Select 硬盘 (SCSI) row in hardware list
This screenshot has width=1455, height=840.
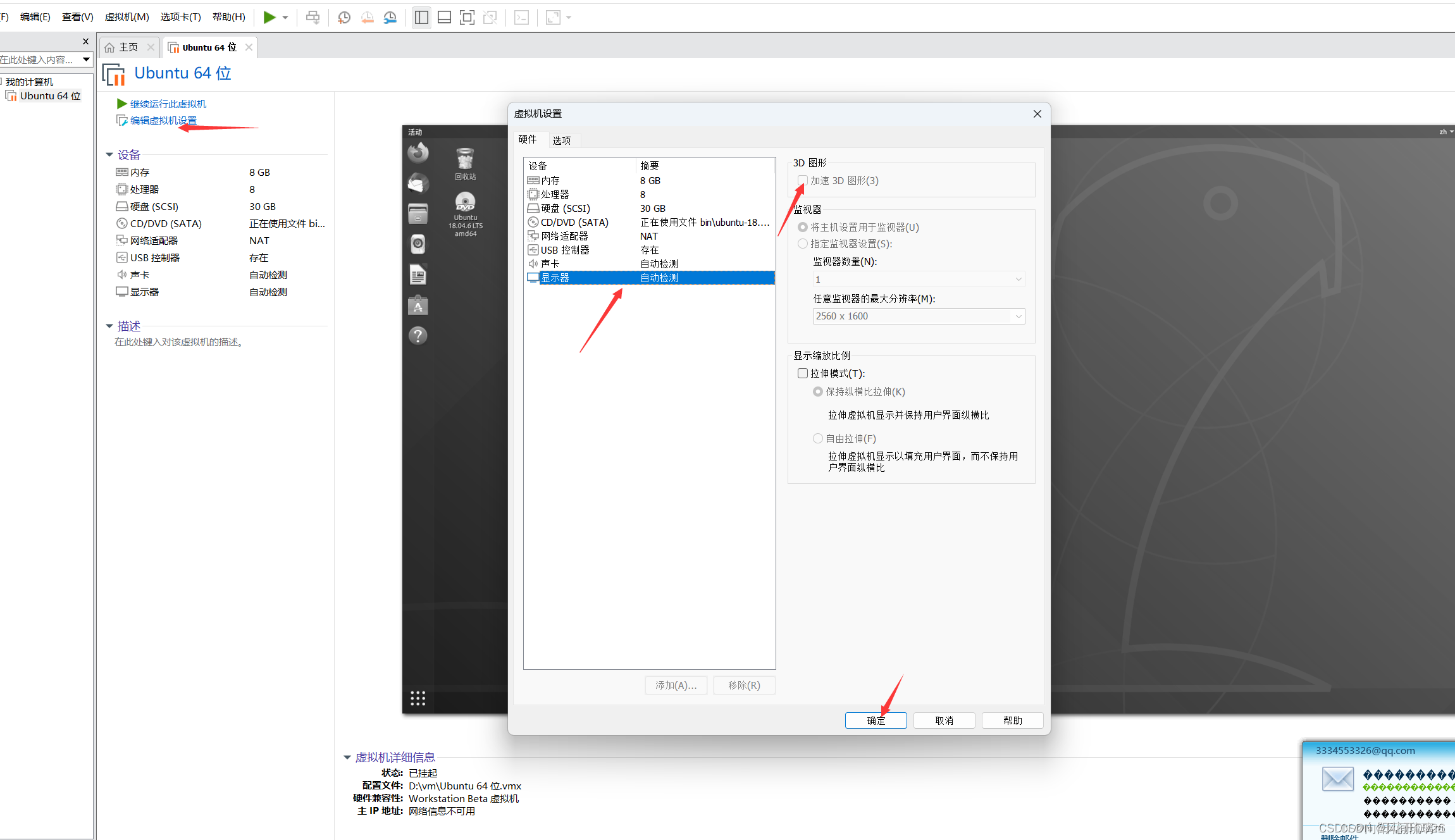coord(650,209)
